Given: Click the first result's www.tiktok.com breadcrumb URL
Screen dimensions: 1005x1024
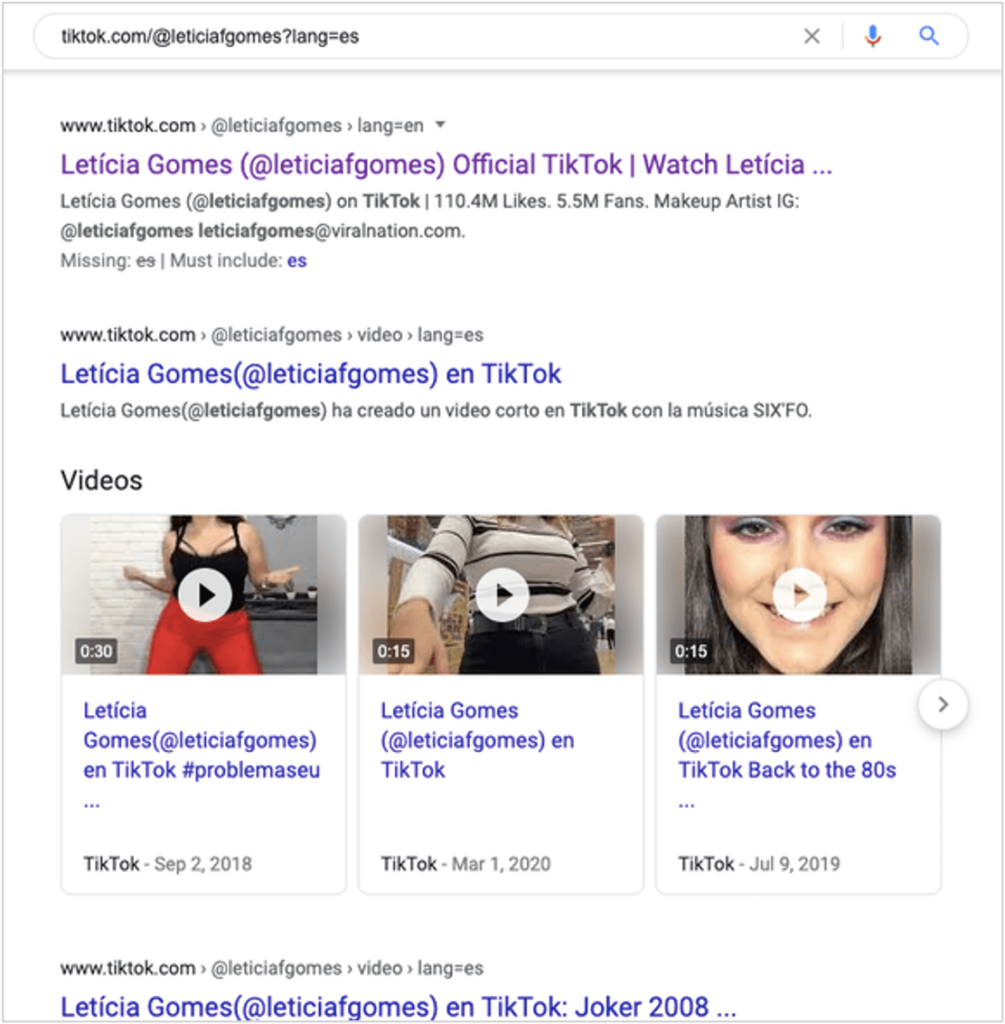Looking at the screenshot, I should 242,125.
